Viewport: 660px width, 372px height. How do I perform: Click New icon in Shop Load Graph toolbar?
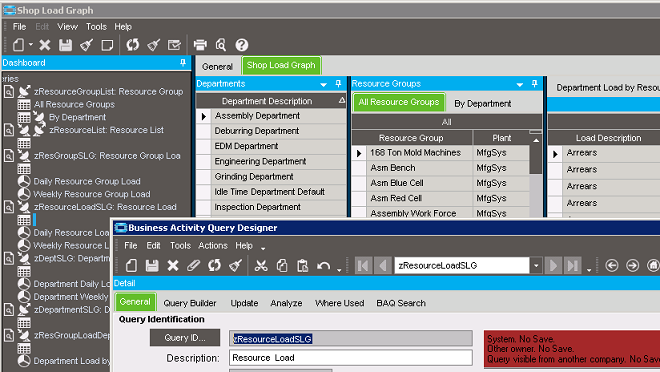point(19,45)
